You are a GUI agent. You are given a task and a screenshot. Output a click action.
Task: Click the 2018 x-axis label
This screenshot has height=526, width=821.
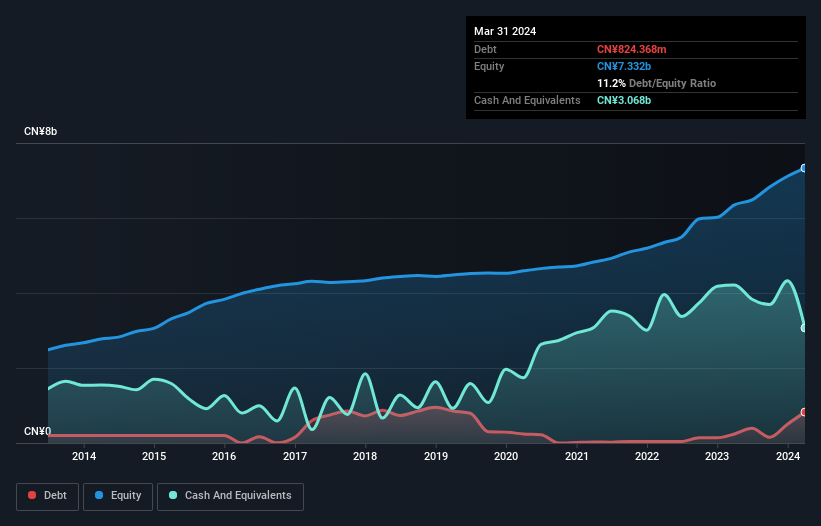(x=365, y=456)
